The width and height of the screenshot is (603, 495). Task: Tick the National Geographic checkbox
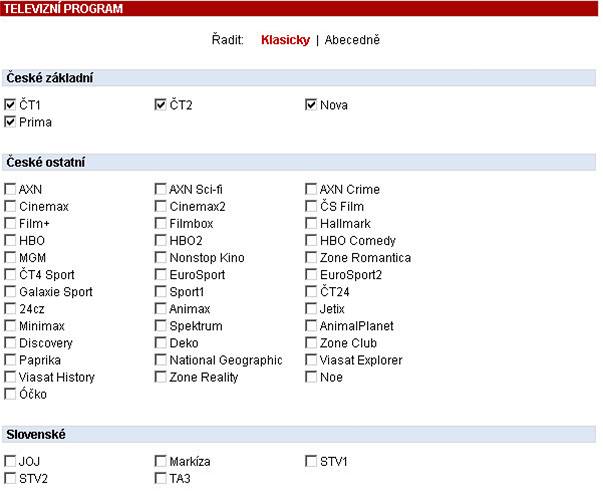point(160,360)
